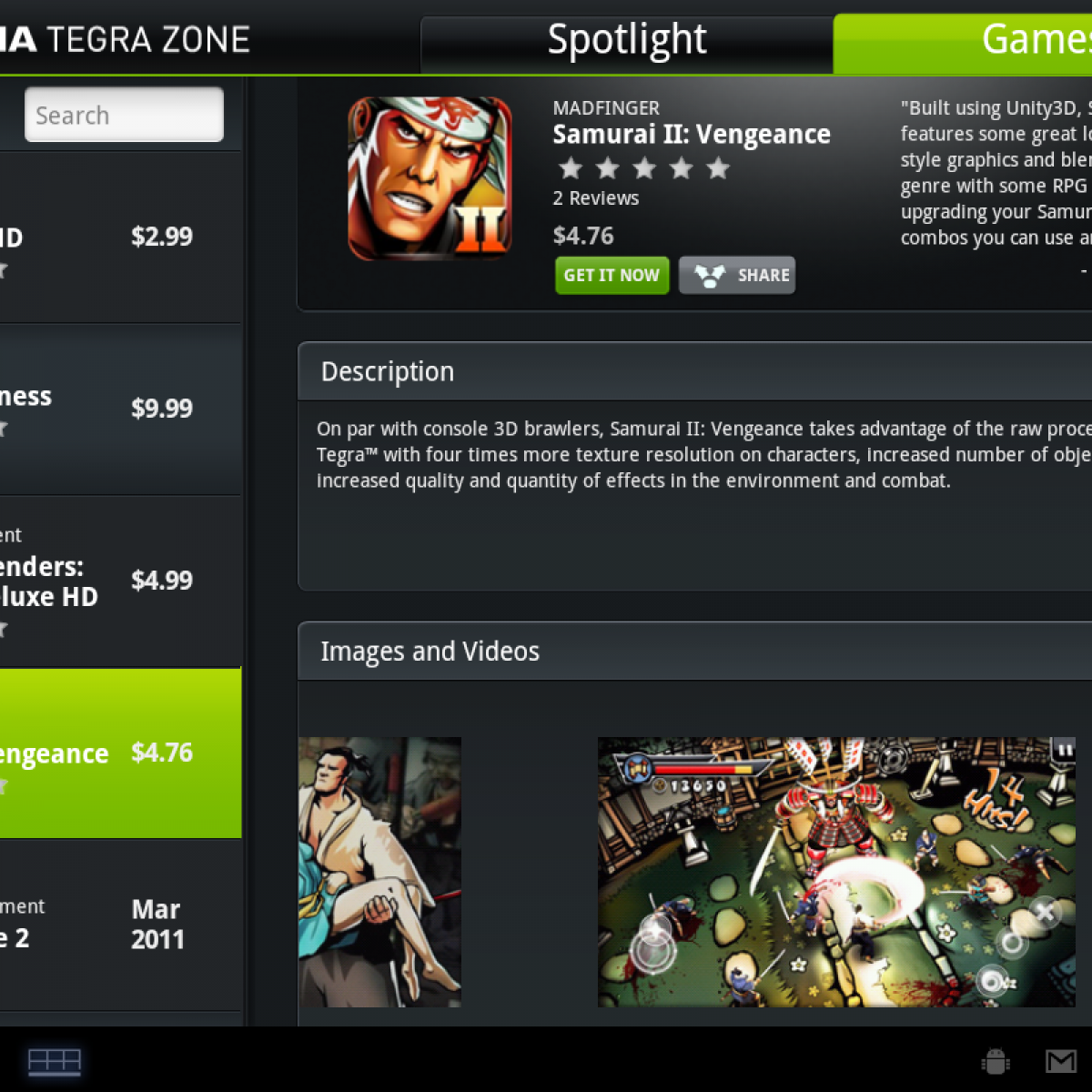Click into the Search field
The image size is (1092, 1092).
124,115
